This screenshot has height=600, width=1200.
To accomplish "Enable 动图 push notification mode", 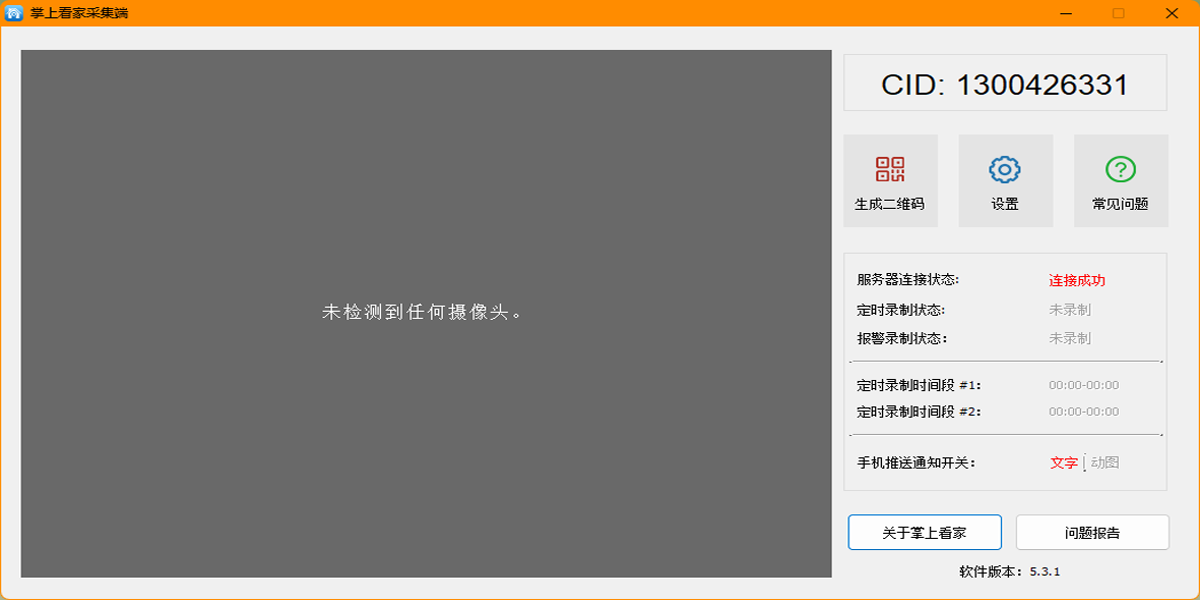I will point(1103,463).
